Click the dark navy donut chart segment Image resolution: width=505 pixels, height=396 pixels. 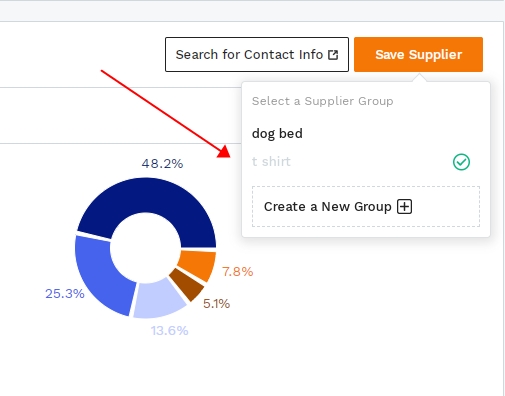[150, 197]
